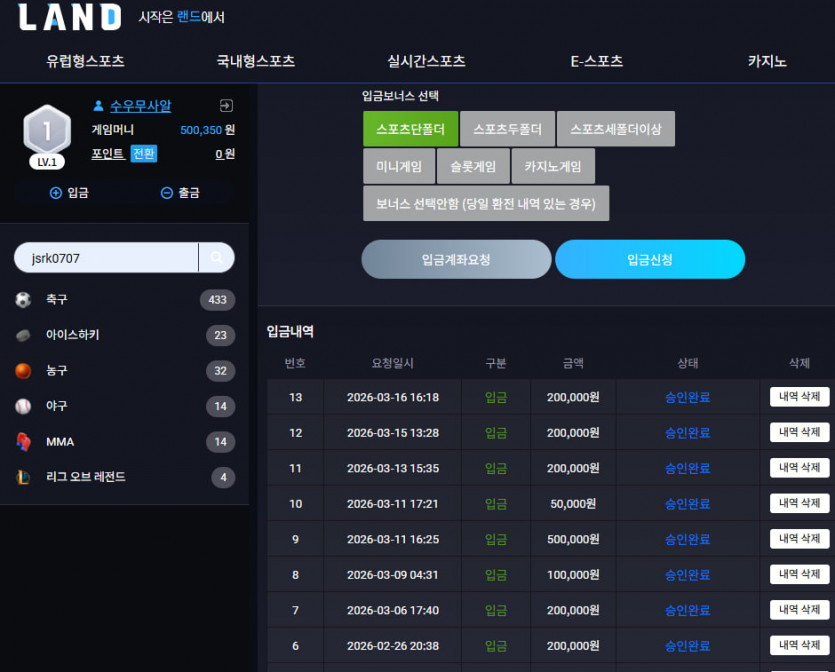Select the 스포츠두폴더 bonus option
Image resolution: width=835 pixels, height=672 pixels.
tap(507, 129)
